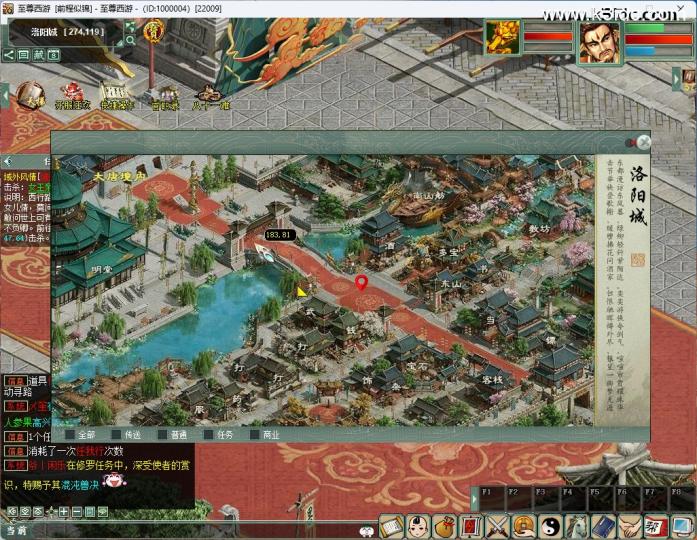Open the scroll icon in bottom toolbar
This screenshot has height=540, width=697.
(x=391, y=527)
